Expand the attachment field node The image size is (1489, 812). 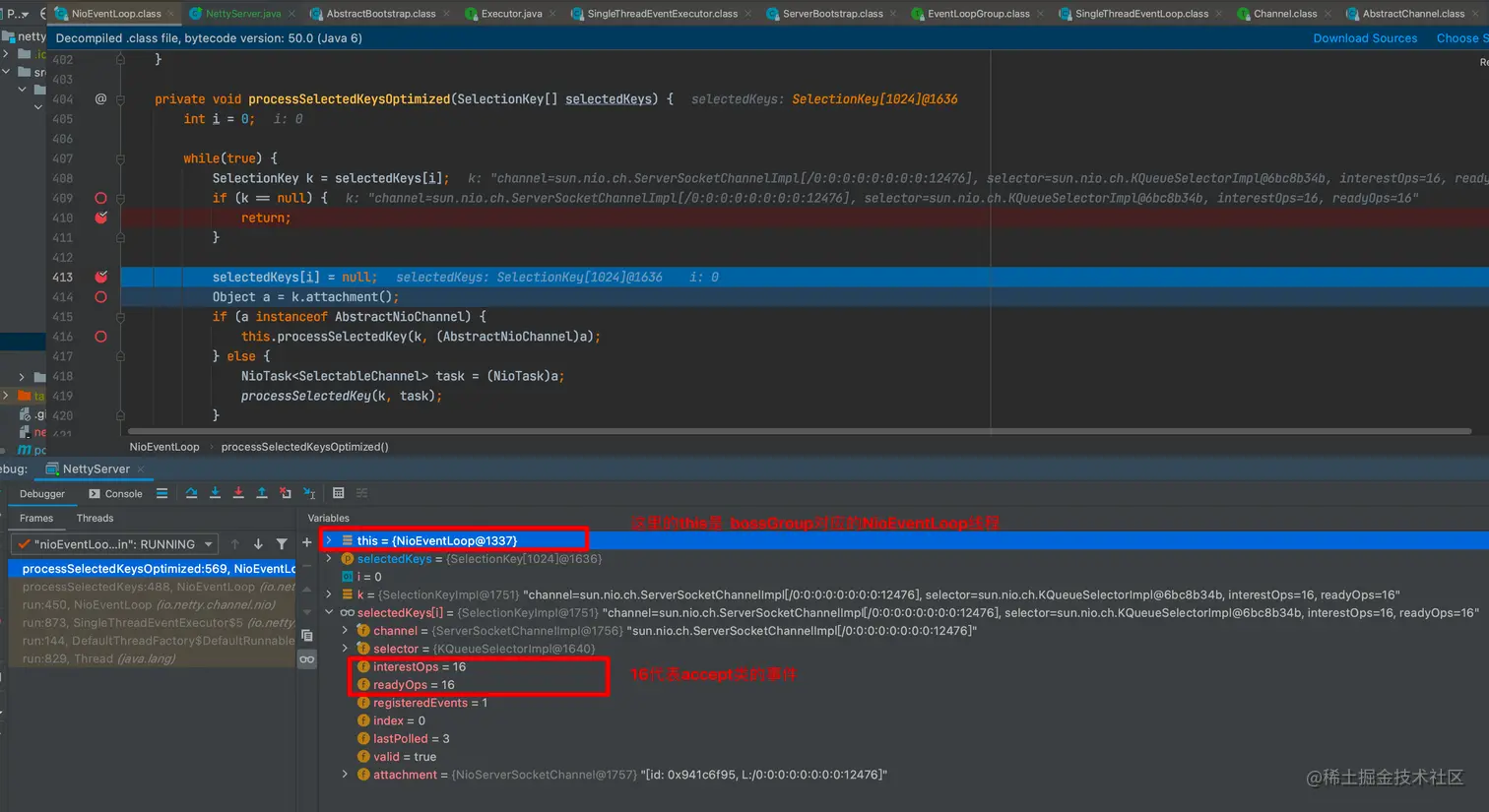(345, 775)
